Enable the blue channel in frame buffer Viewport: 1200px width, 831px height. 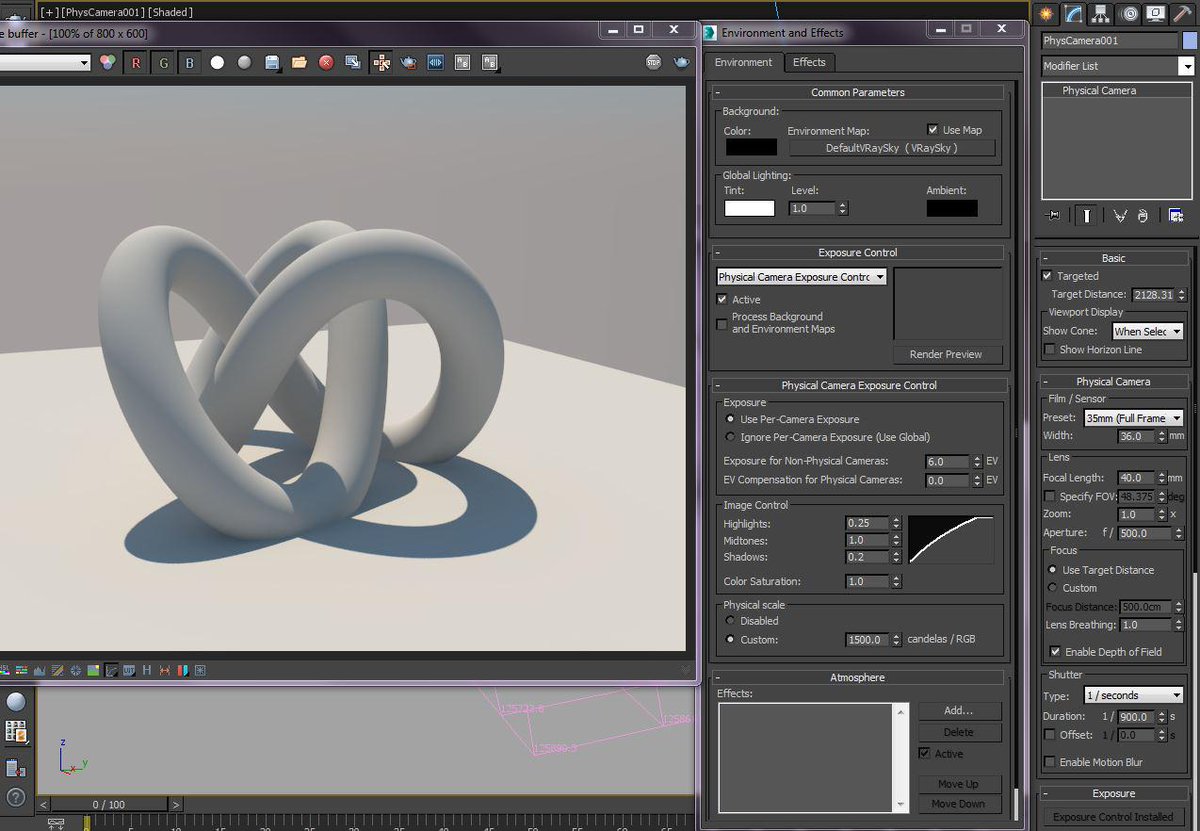coord(190,63)
